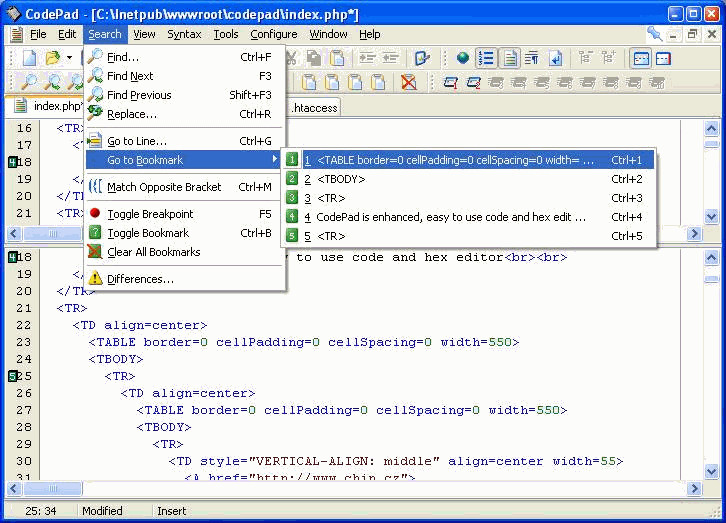Click the '25: 34' cursor position text
Viewport: 726px width, 523px height.
point(41,511)
